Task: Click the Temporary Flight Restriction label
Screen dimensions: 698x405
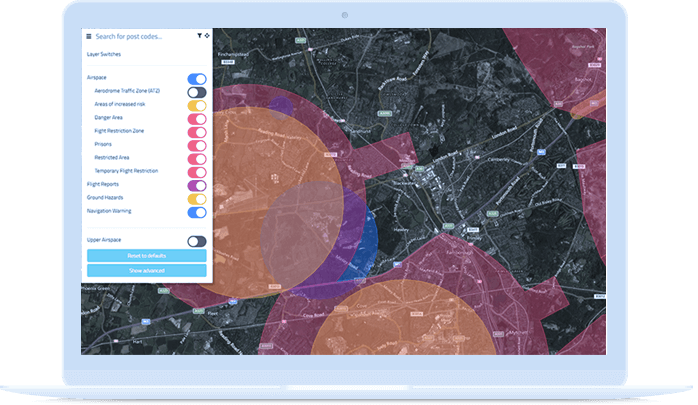Action: pos(126,171)
